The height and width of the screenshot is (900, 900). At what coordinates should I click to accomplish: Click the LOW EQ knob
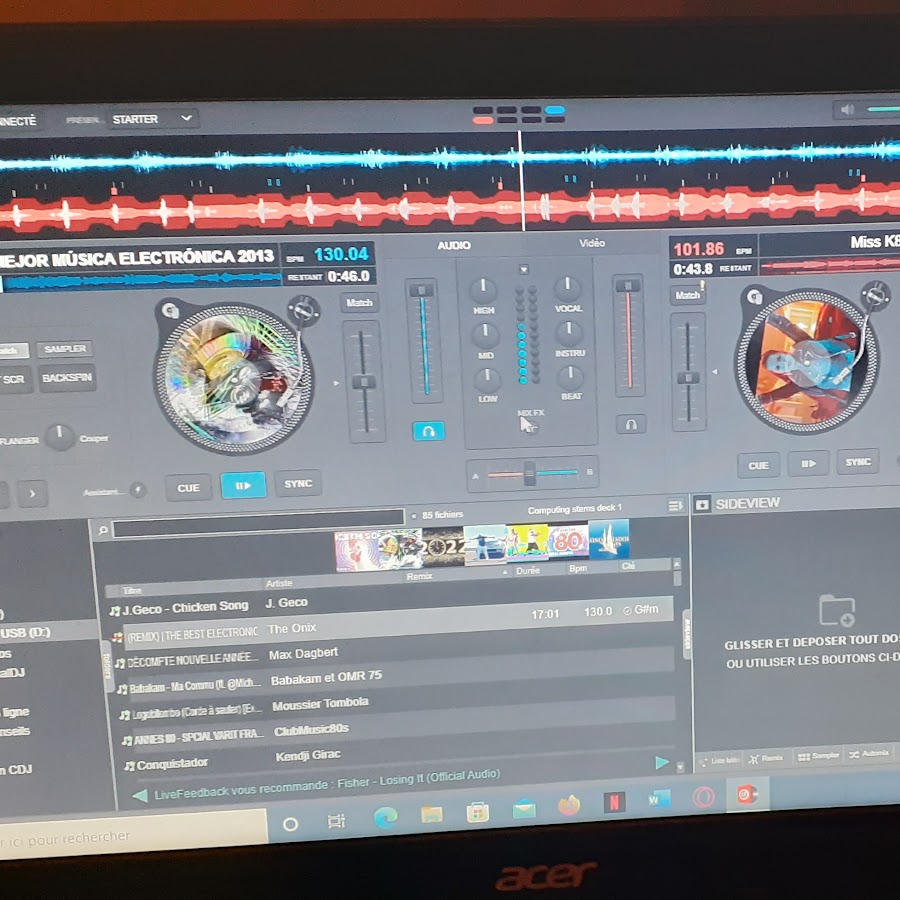(x=487, y=379)
